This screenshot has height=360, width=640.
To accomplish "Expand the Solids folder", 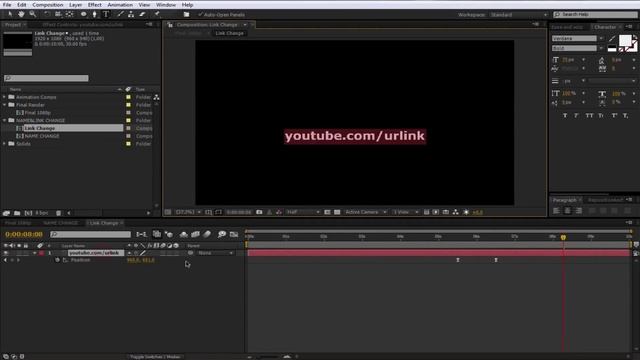I will coord(4,144).
